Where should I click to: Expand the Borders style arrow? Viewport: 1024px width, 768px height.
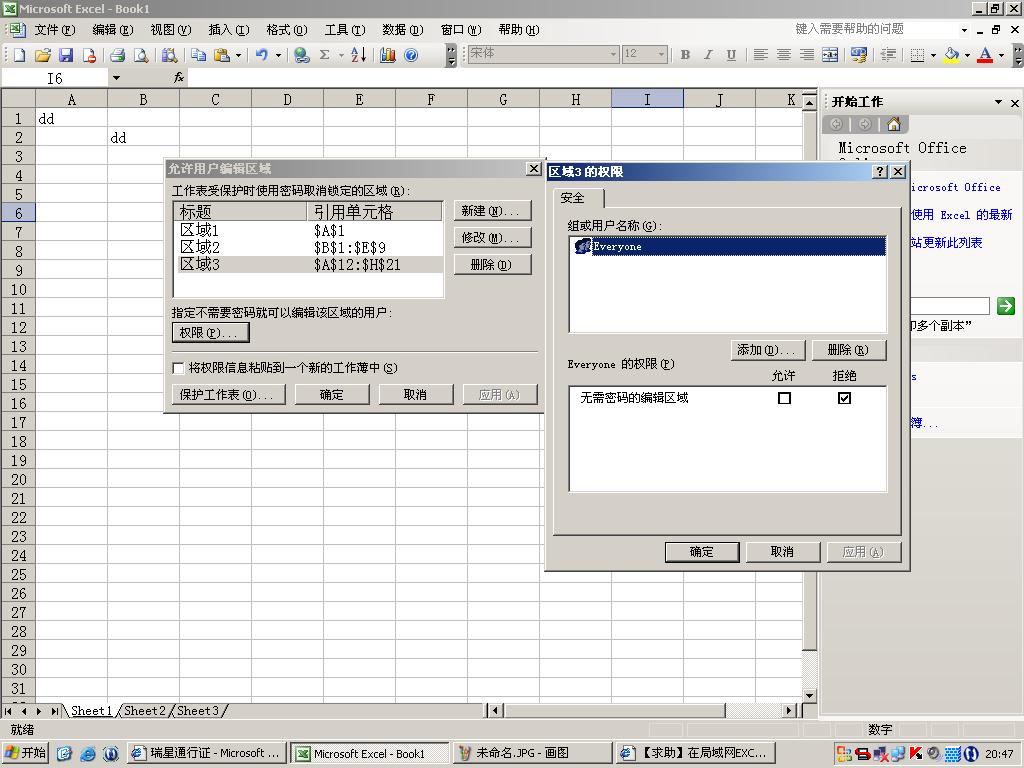933,55
